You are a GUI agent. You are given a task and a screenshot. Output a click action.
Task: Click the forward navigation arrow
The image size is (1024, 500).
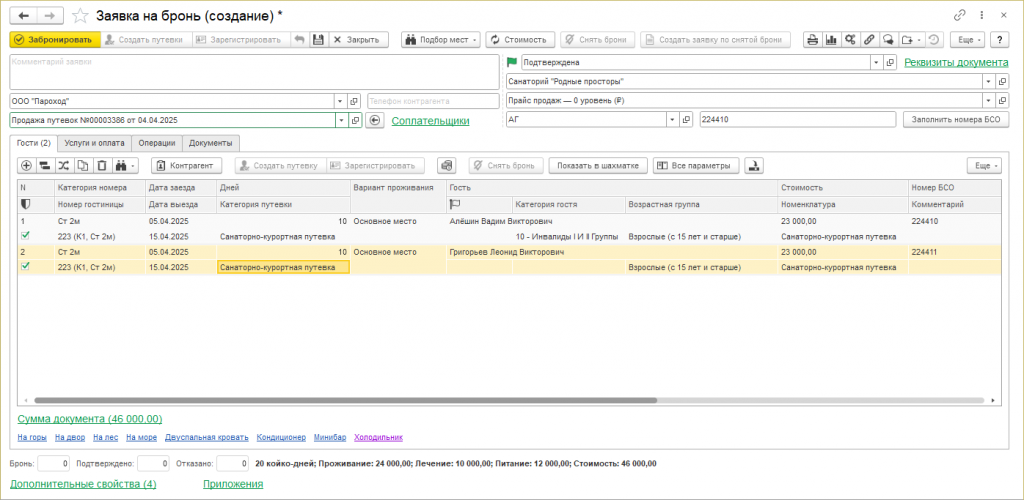tap(50, 15)
